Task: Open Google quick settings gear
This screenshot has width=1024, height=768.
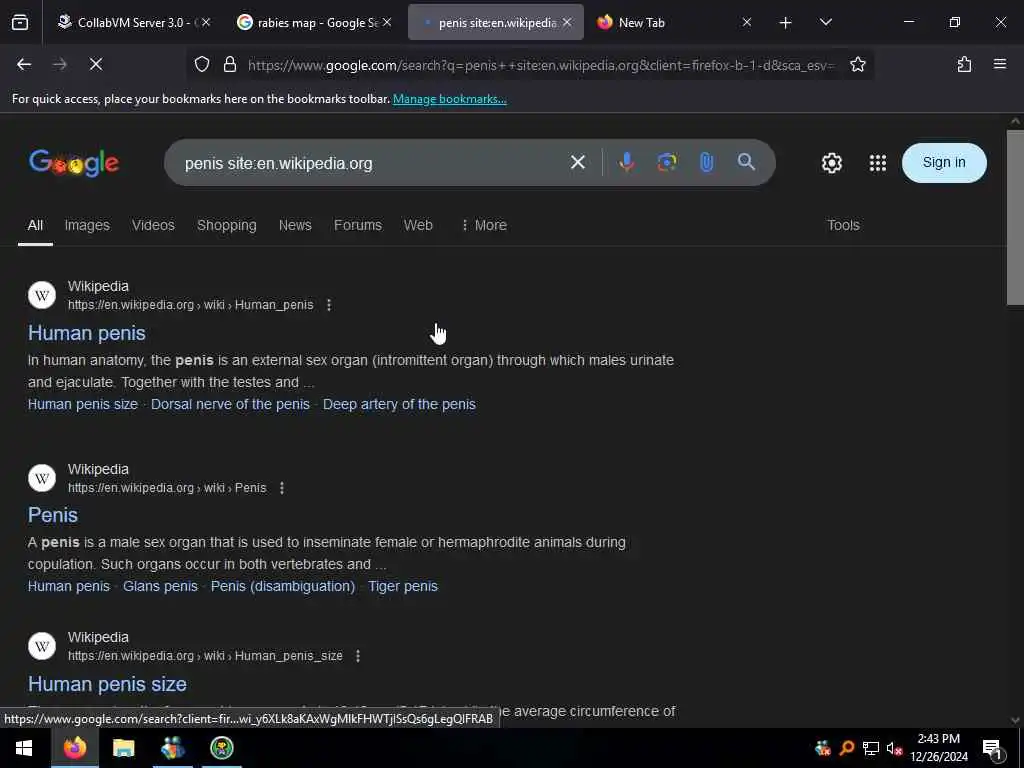Action: pyautogui.click(x=831, y=163)
